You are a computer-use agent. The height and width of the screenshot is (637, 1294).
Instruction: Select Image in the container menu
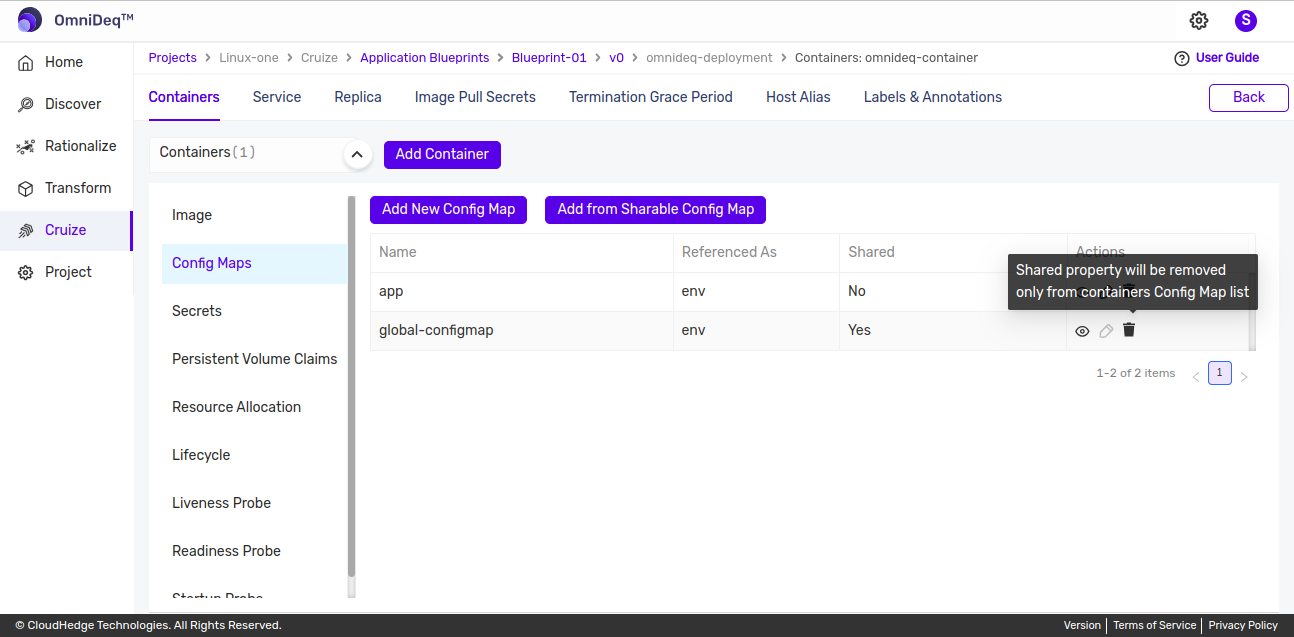point(254,215)
